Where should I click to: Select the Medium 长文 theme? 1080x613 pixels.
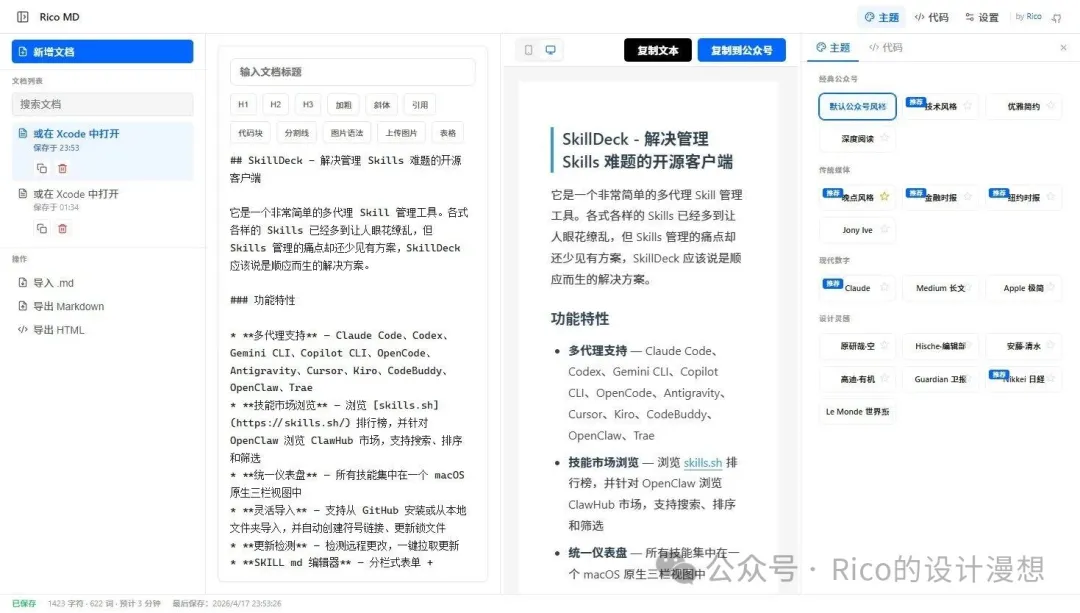pyautogui.click(x=940, y=288)
